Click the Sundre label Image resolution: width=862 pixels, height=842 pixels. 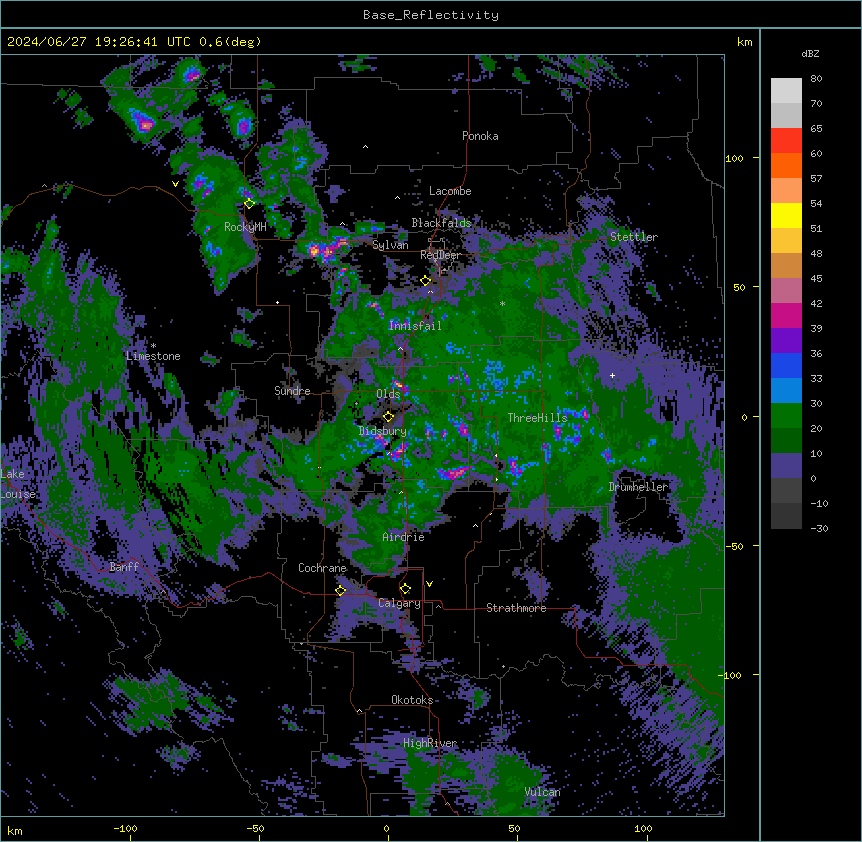point(292,391)
